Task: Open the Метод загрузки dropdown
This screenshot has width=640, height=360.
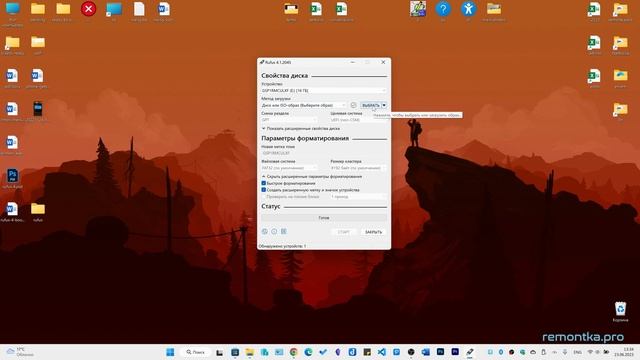Action: 304,105
